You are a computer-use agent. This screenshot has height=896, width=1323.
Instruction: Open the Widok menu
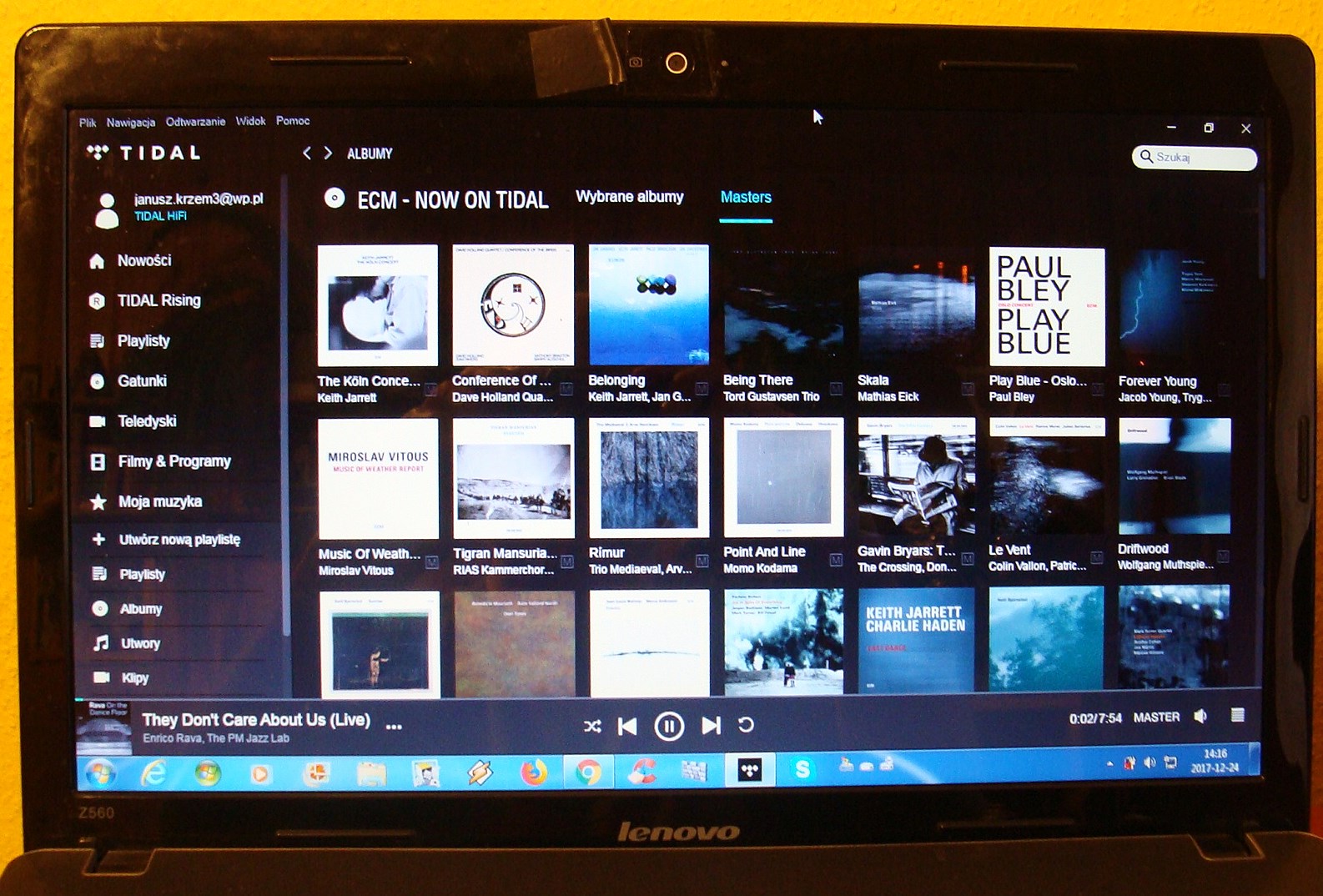coord(250,121)
